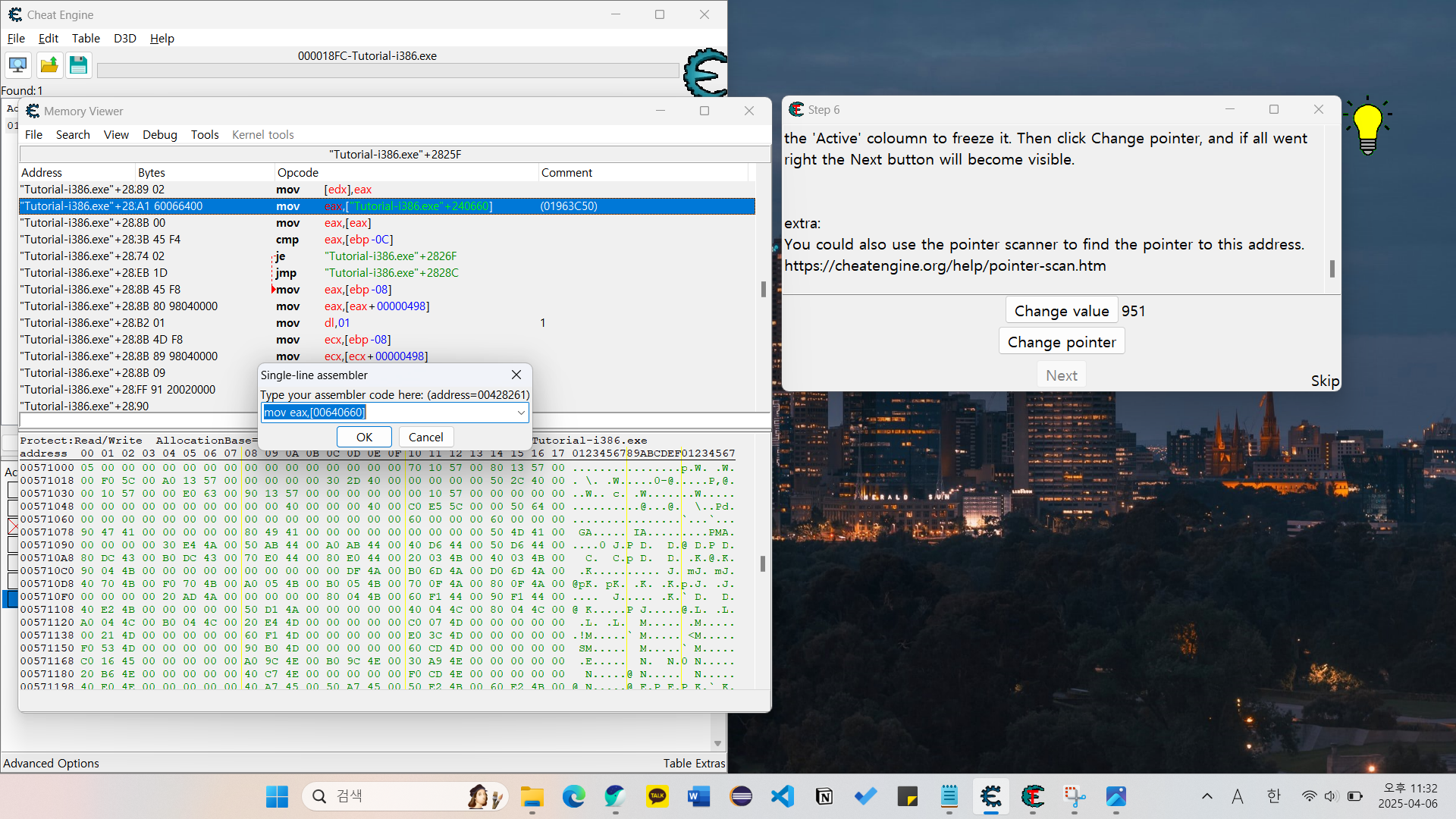Expand the assembler code history dropdown arrow
1456x819 pixels.
pos(521,413)
